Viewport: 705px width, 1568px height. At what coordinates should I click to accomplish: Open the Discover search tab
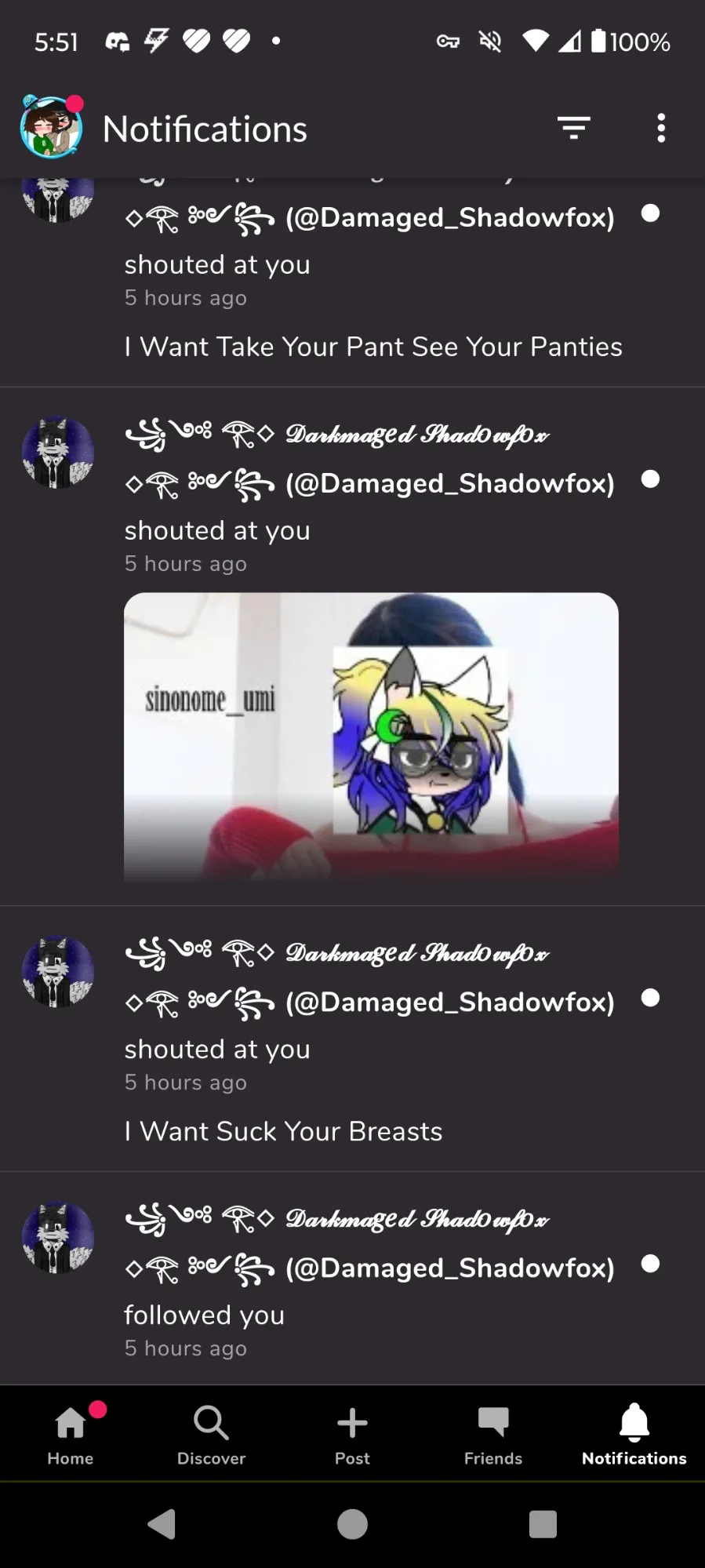coord(211,1435)
